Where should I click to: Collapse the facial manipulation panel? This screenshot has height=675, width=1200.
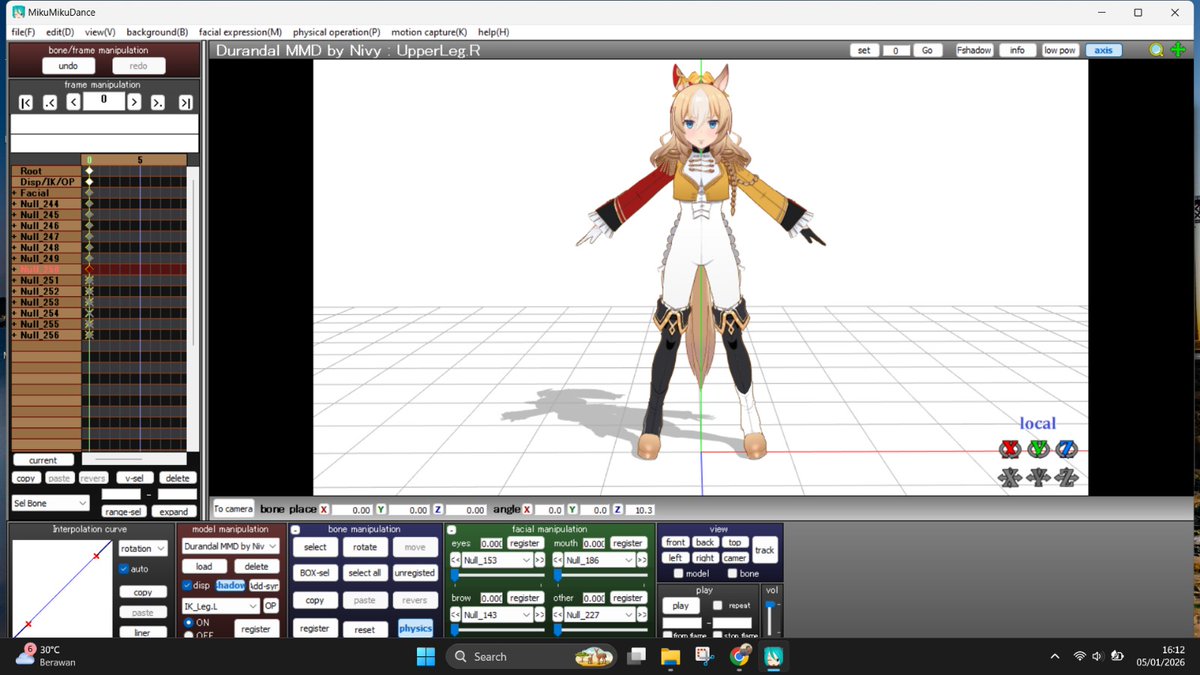[452, 529]
